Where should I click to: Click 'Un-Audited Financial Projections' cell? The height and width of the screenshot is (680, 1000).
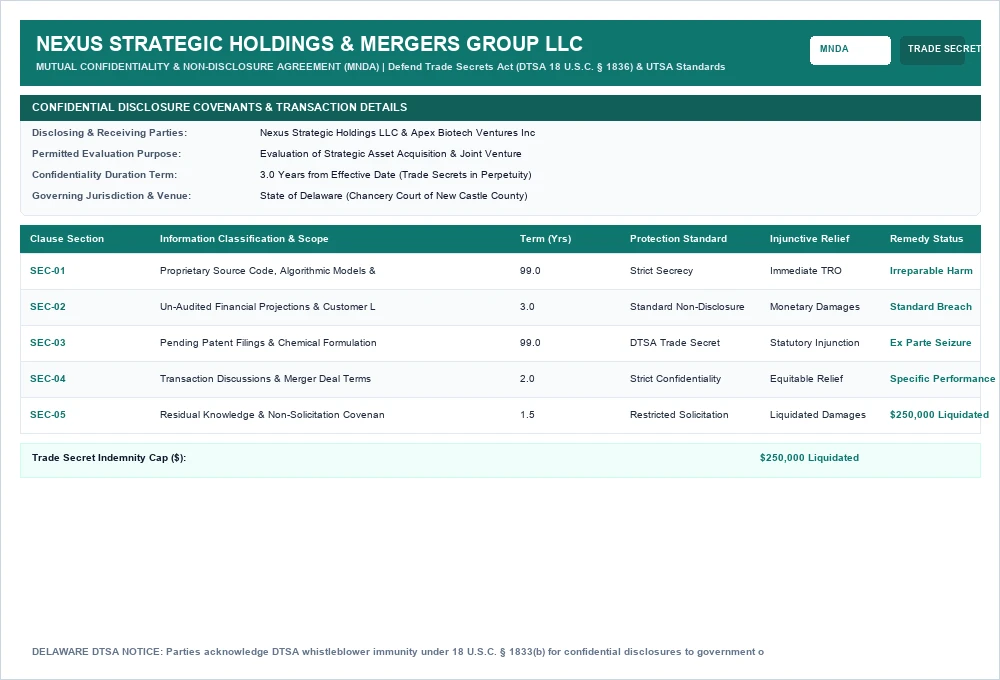point(268,307)
